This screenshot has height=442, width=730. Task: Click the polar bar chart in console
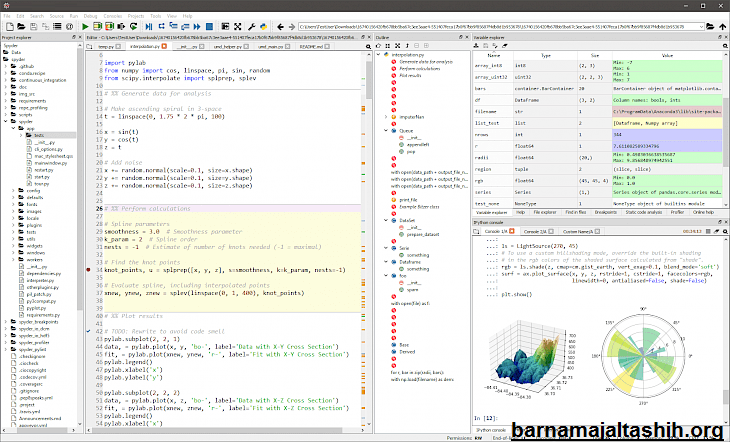(x=643, y=355)
